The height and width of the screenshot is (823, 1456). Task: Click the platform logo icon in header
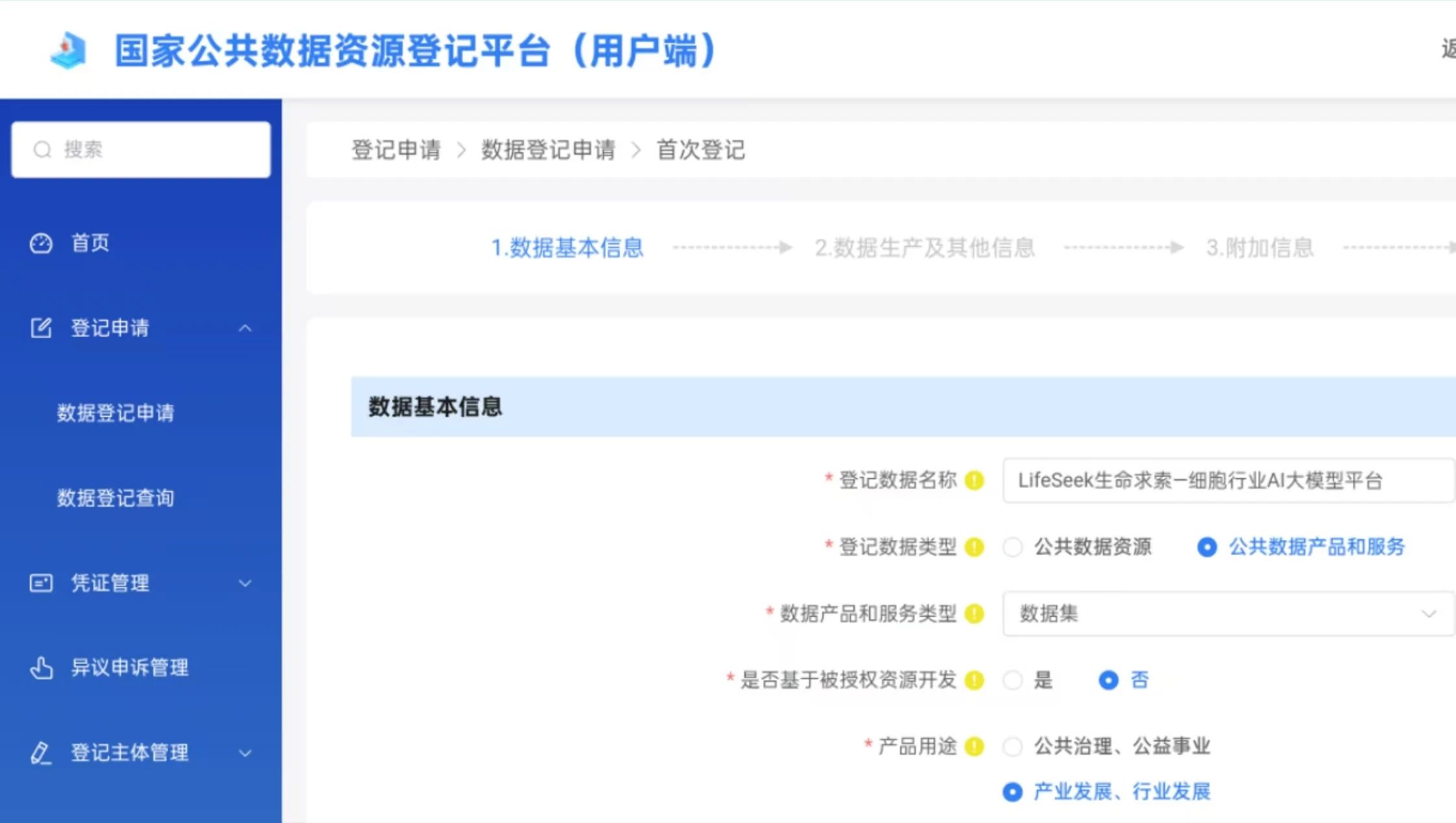tap(69, 51)
